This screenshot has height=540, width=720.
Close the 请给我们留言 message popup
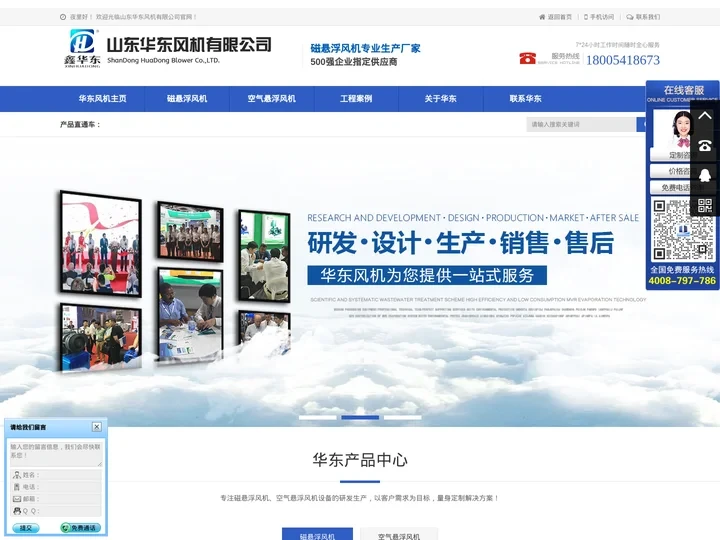click(97, 427)
